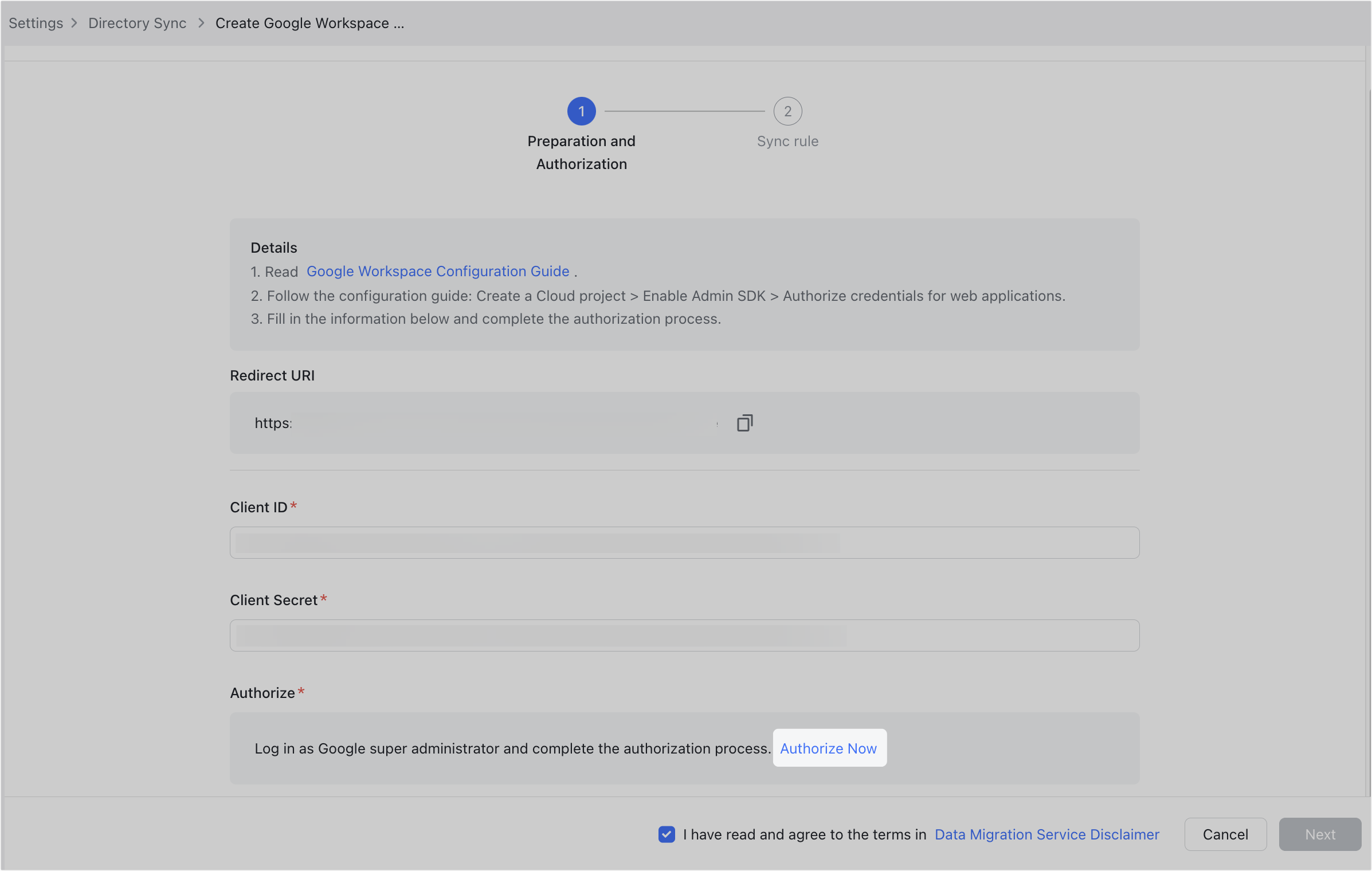Open Google Workspace Configuration Guide
Screen dimensions: 1372x871
tap(437, 271)
